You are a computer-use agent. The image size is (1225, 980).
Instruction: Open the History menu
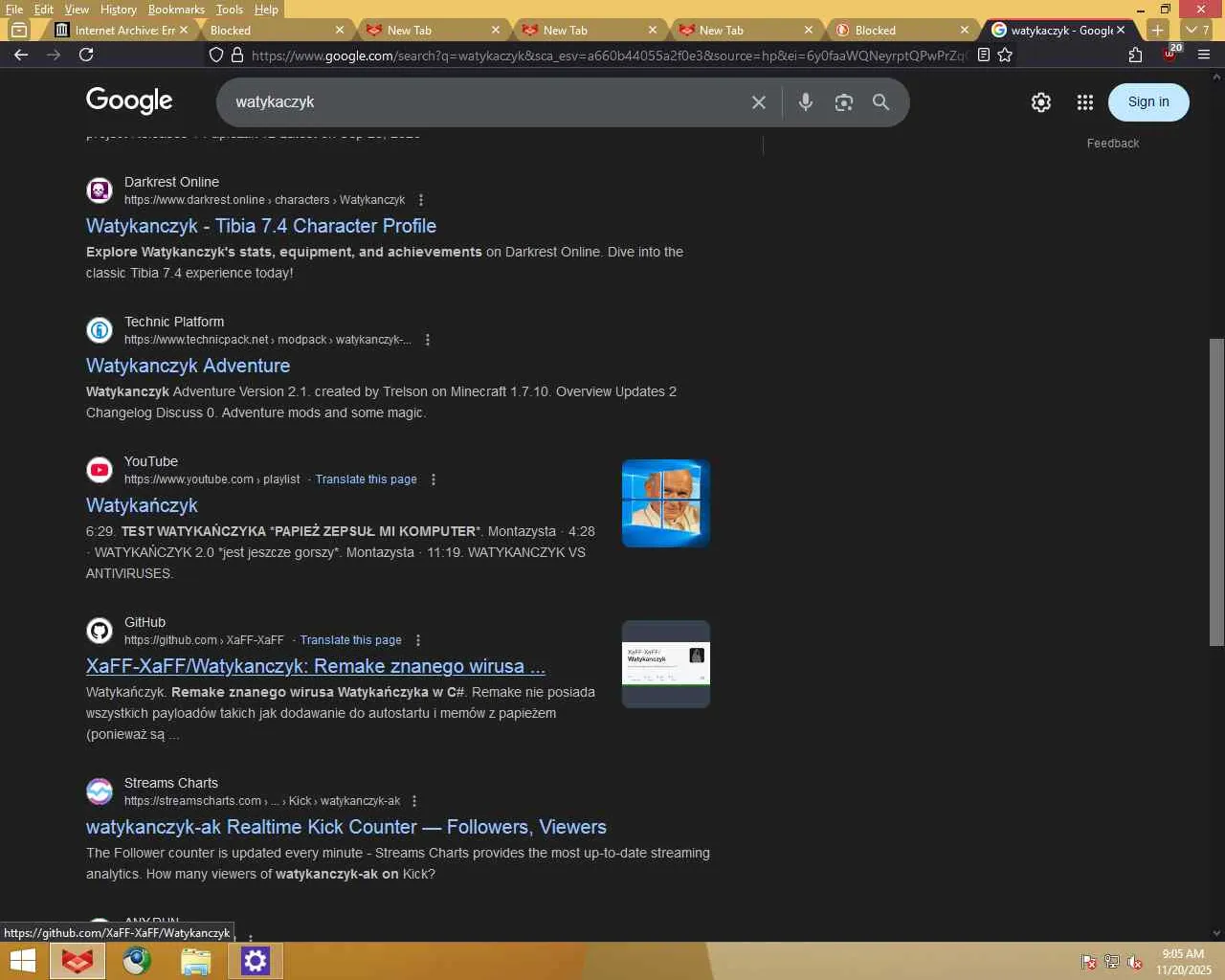[119, 9]
